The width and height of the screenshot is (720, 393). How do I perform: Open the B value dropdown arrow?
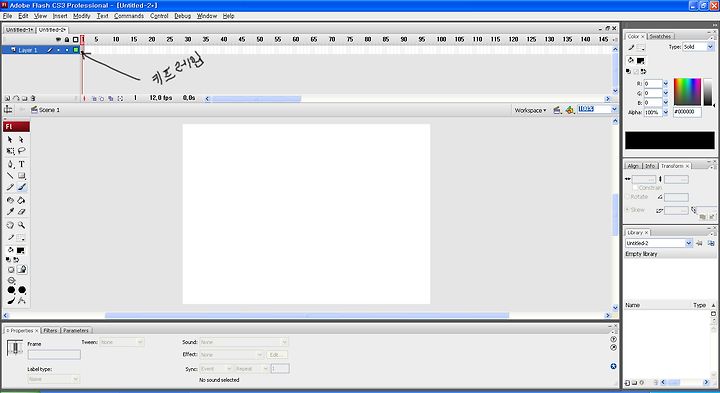(665, 102)
